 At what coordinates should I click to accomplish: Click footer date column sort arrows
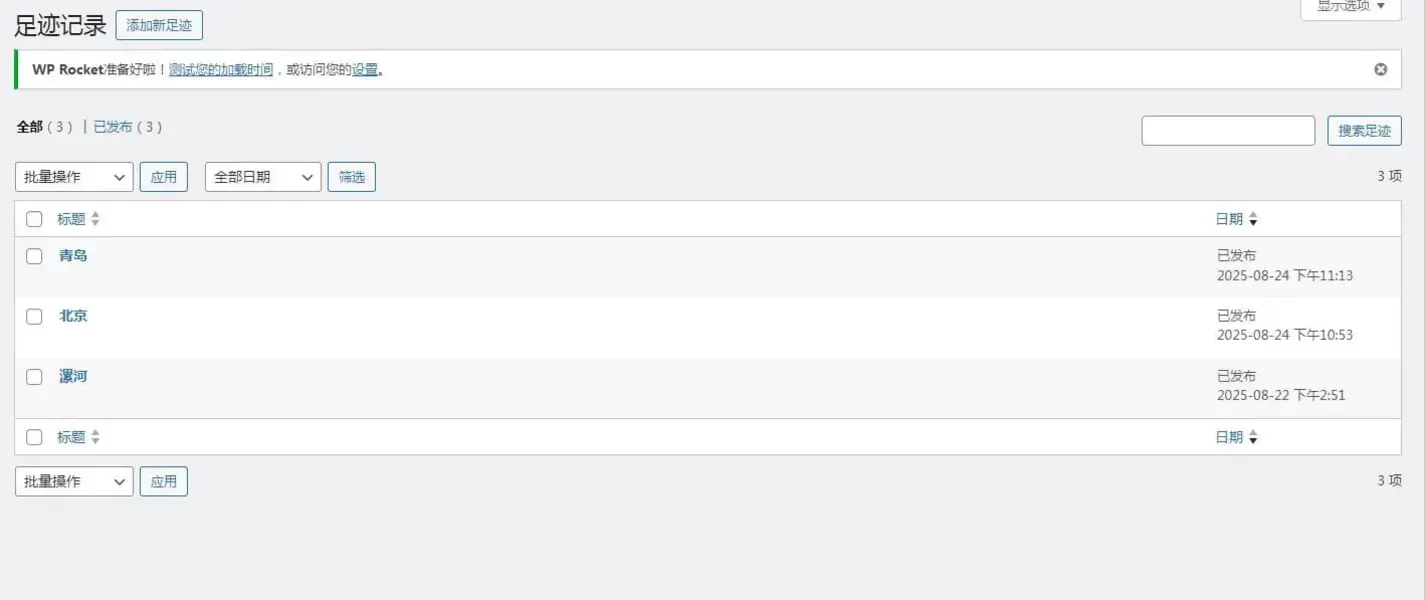tap(1253, 437)
